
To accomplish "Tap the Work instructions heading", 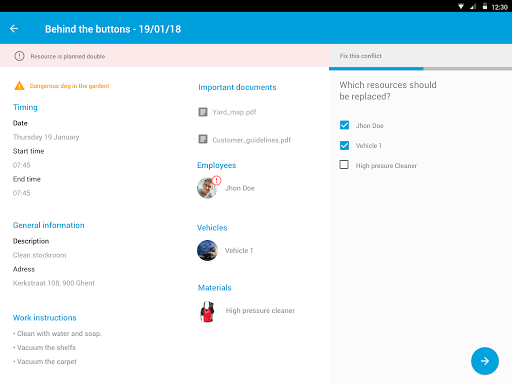I will [45, 318].
